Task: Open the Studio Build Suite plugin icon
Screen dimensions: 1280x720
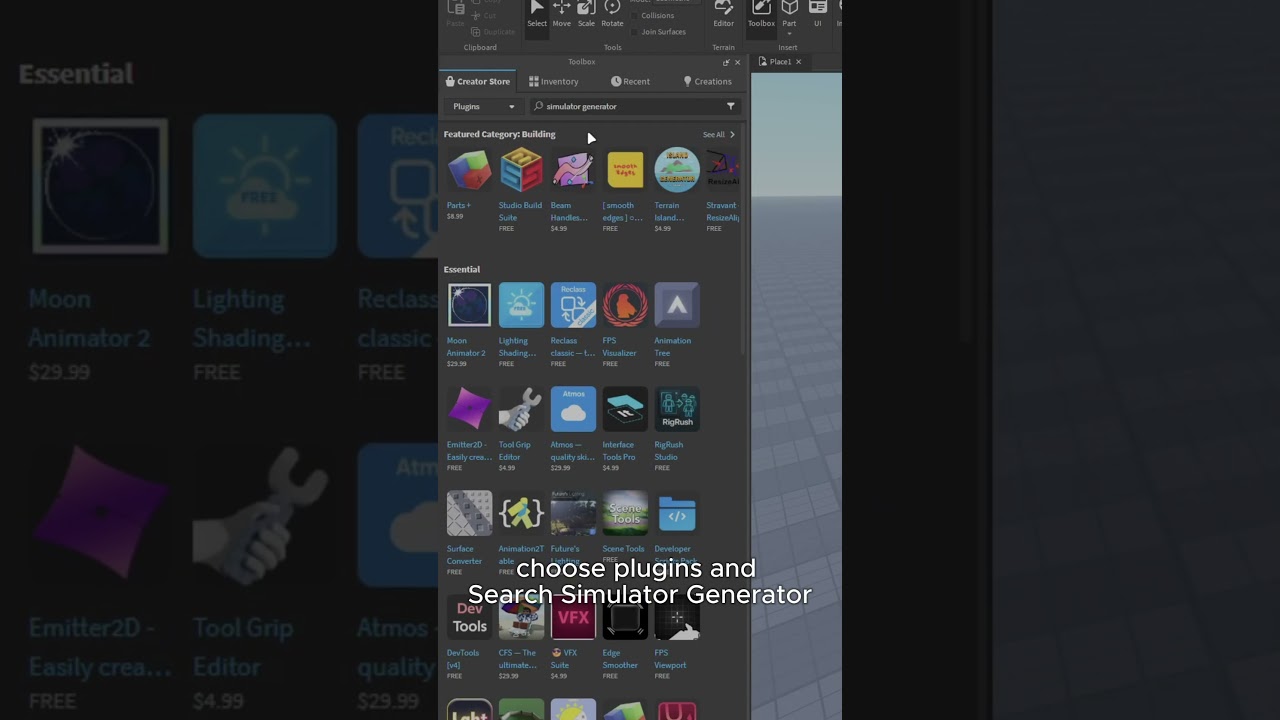Action: tap(521, 170)
